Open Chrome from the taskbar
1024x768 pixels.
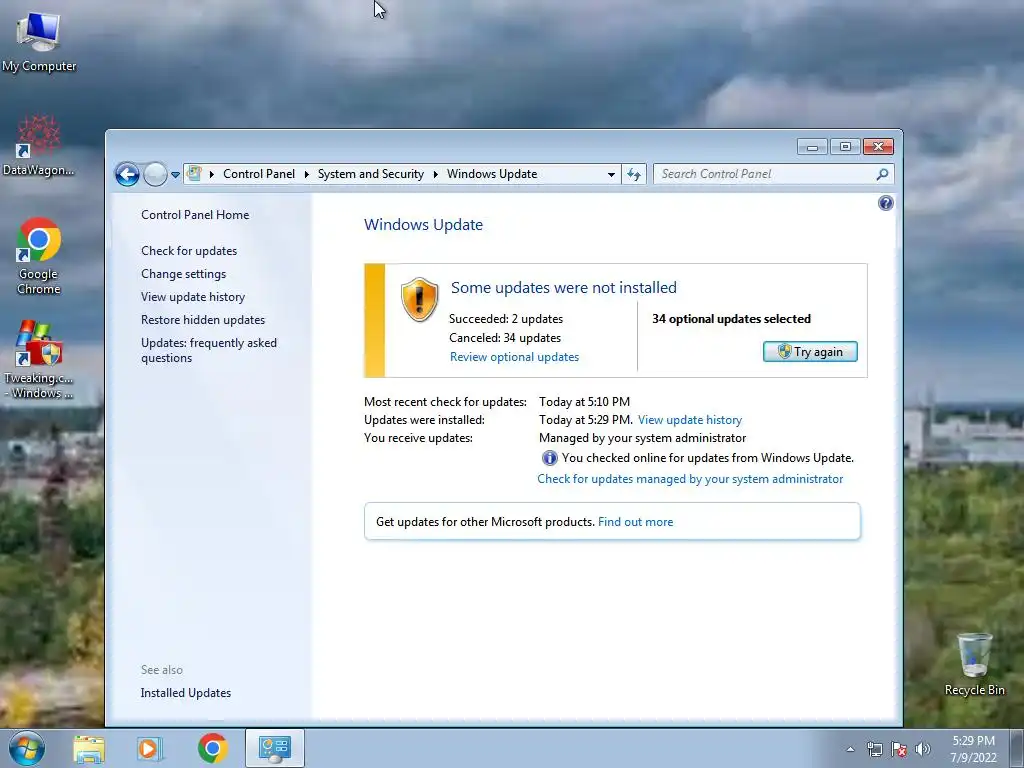click(x=212, y=748)
